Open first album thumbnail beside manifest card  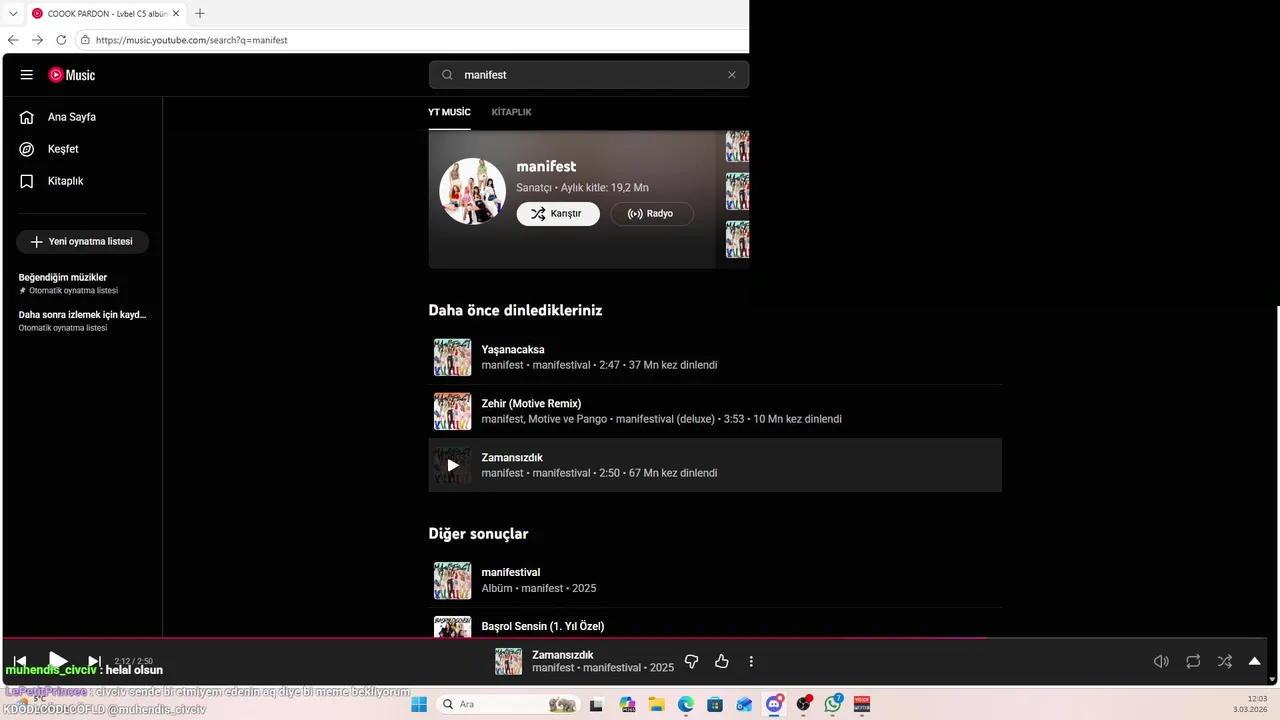click(737, 146)
